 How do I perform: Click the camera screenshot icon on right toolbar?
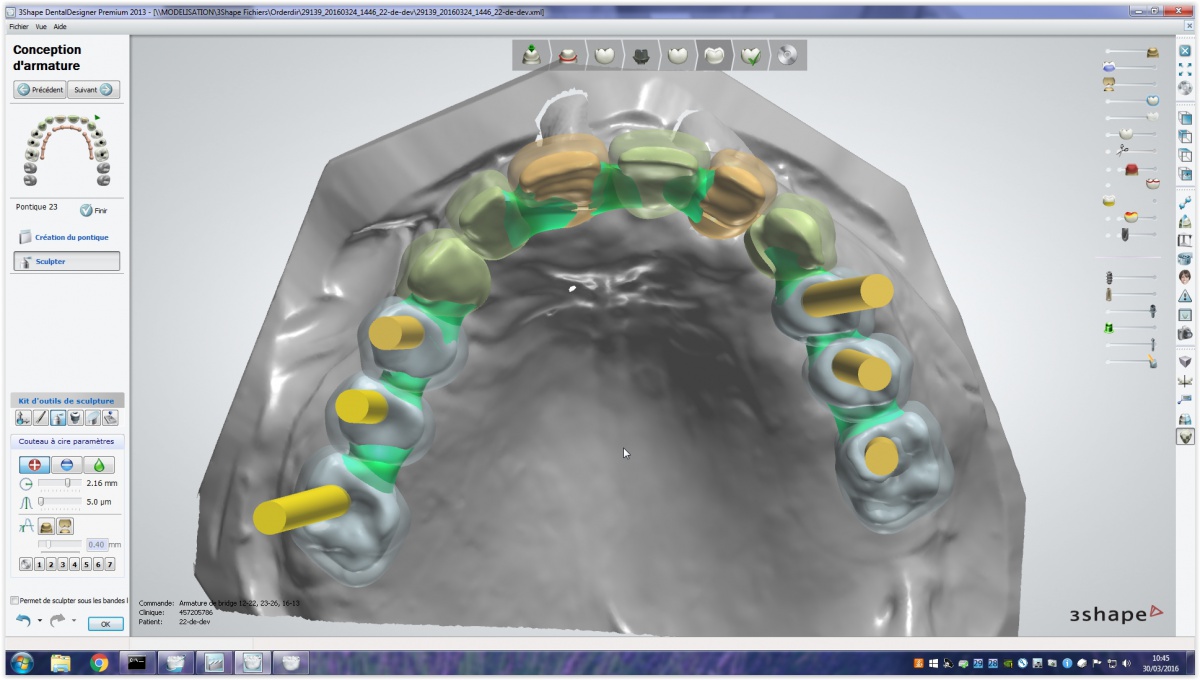tap(1185, 333)
